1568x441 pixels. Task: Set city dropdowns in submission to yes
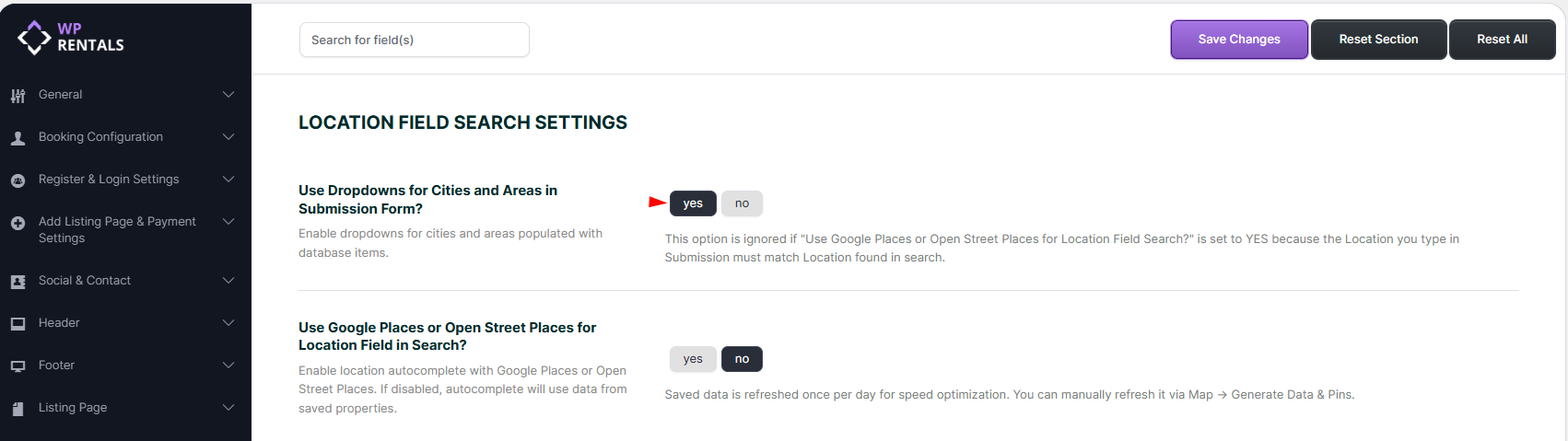tap(693, 203)
